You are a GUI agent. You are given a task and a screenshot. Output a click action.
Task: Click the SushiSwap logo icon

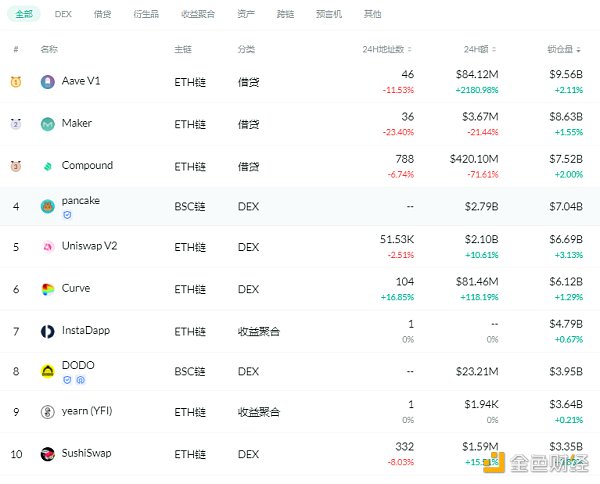pyautogui.click(x=48, y=454)
